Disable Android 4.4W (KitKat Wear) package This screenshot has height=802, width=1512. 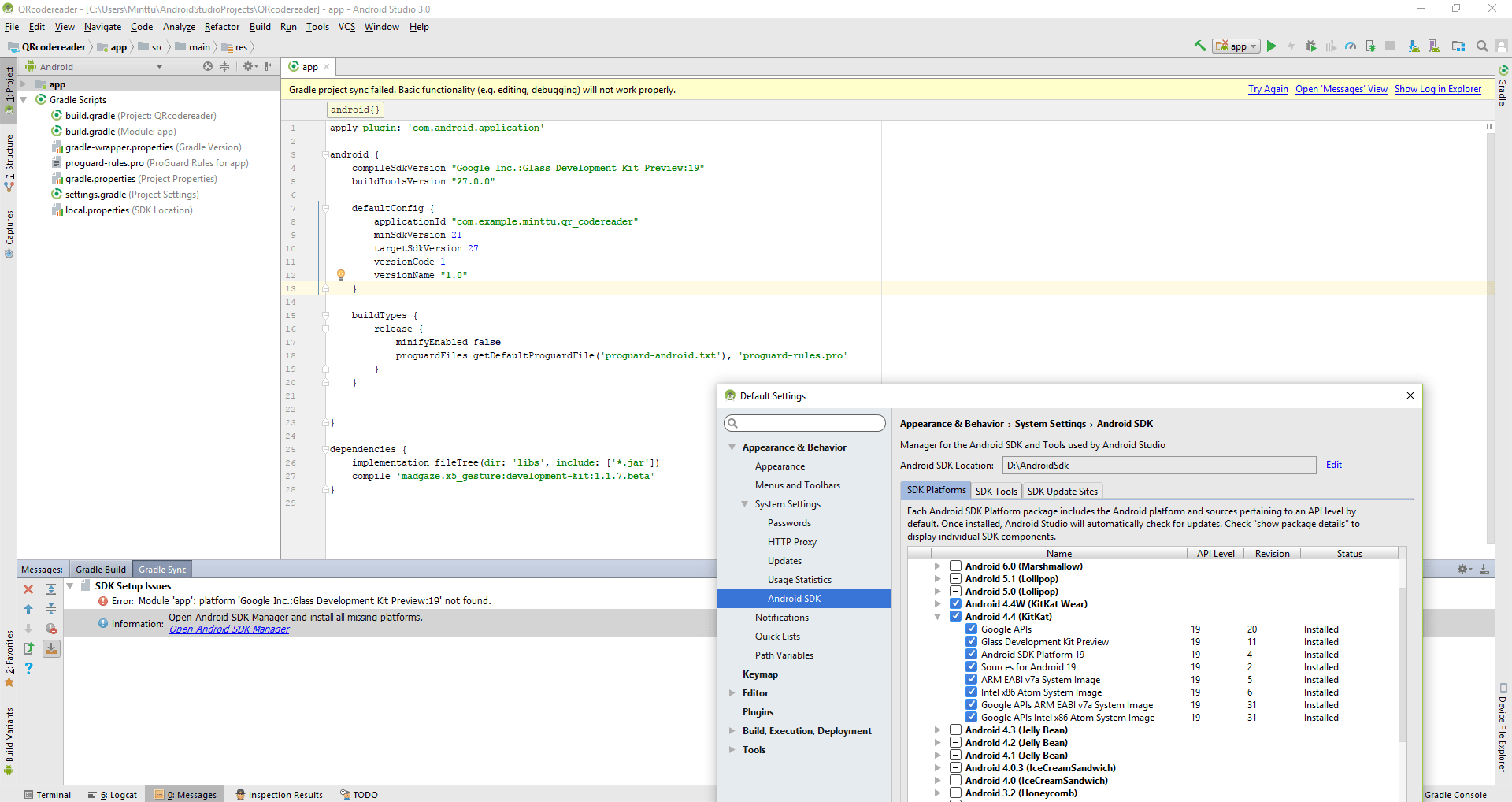point(956,603)
